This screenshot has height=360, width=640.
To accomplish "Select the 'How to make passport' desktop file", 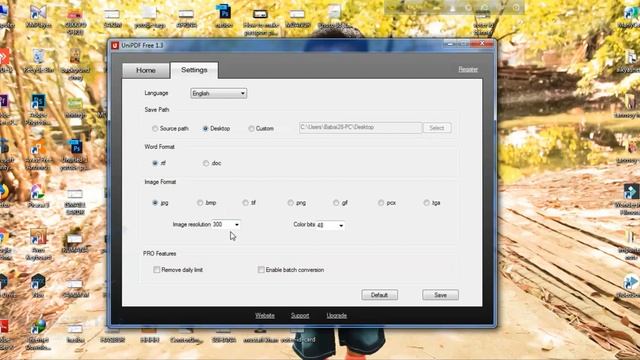I will pyautogui.click(x=260, y=21).
